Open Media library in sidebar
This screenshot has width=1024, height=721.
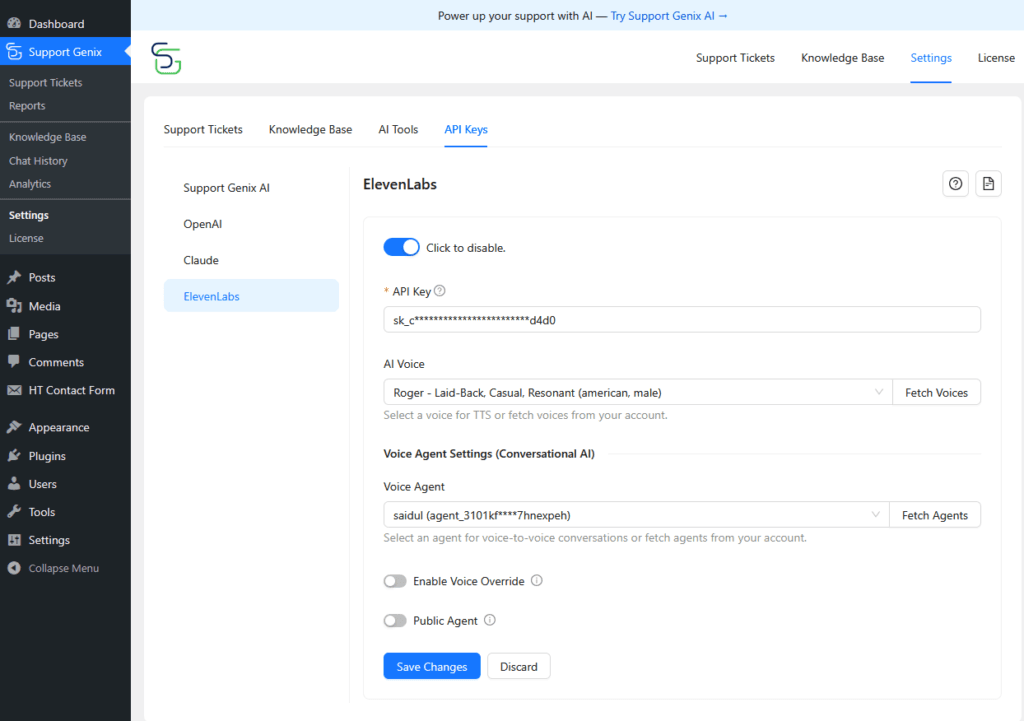pyautogui.click(x=44, y=306)
